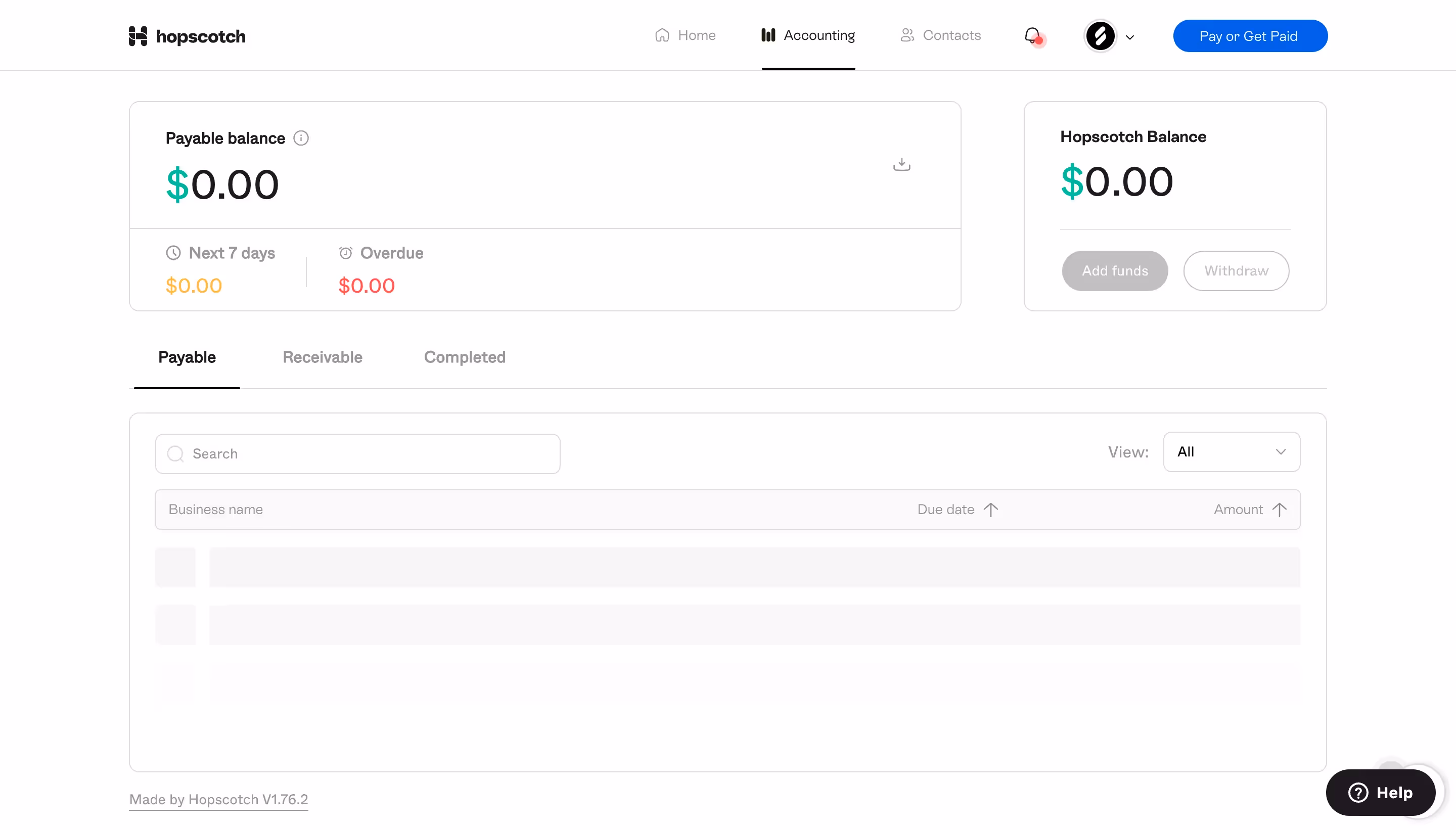The image size is (1456, 830).
Task: Click the Made by Hopscotch version link
Action: pos(218,799)
